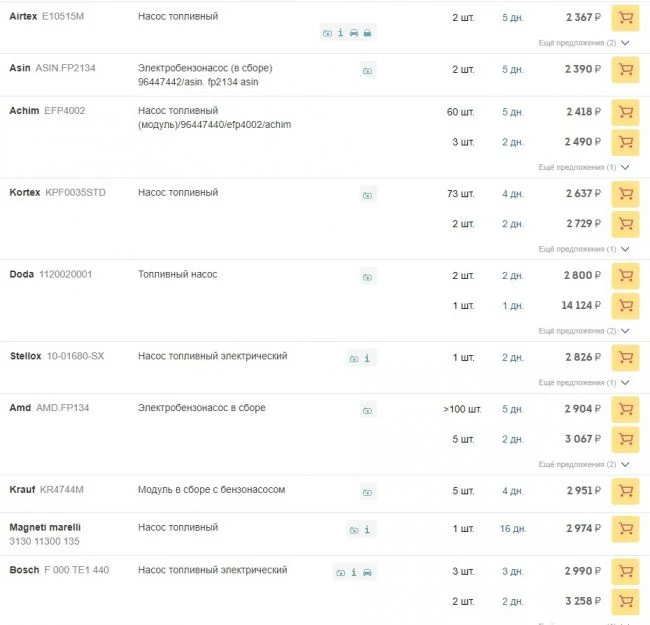The image size is (650, 625).
Task: Click info icon for Magneti Marelli pump
Action: coord(367,529)
